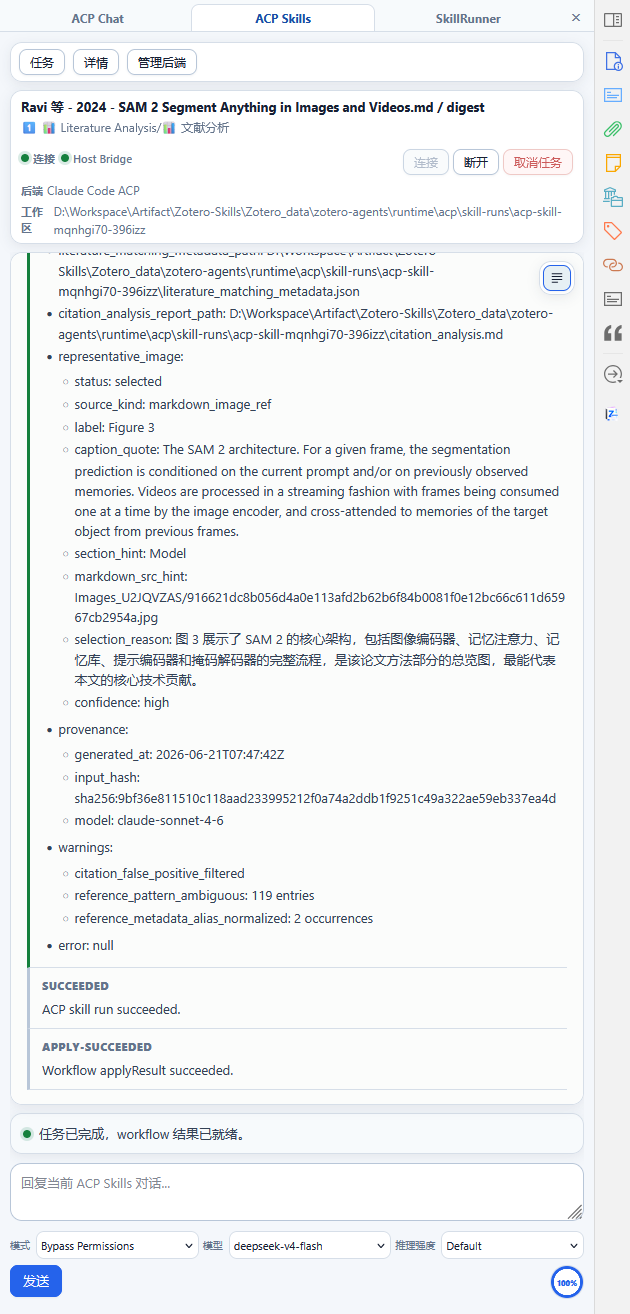Image resolution: width=630 pixels, height=1314 pixels.
Task: Open the quotation marks sidebar icon
Action: tap(613, 332)
